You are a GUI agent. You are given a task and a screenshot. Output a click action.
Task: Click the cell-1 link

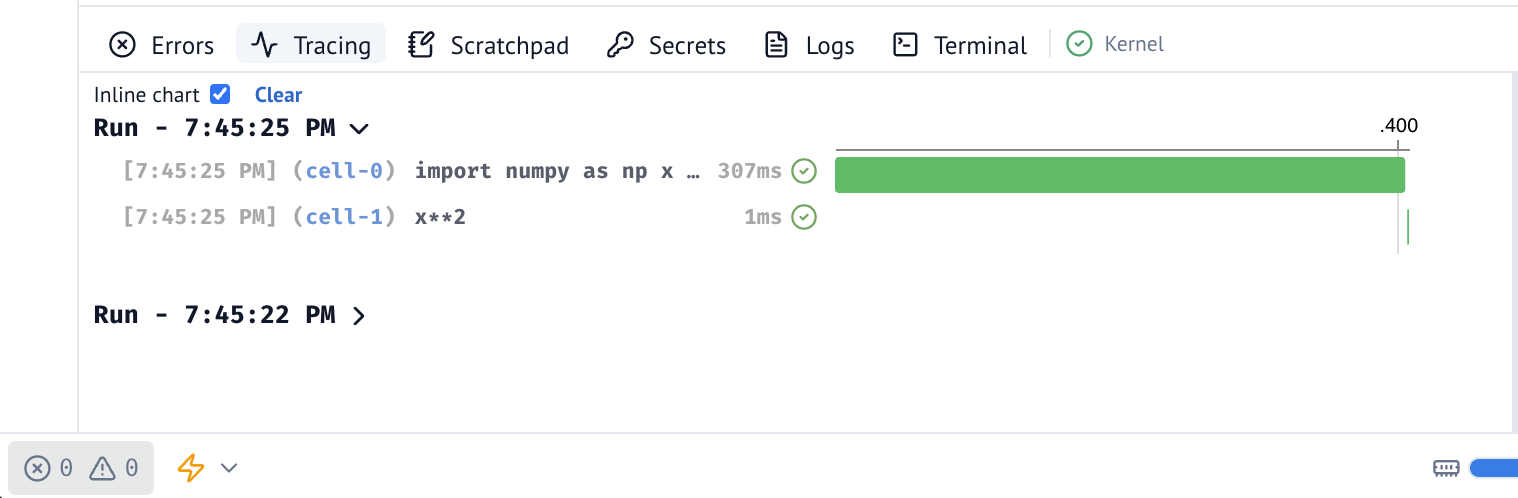(x=343, y=217)
